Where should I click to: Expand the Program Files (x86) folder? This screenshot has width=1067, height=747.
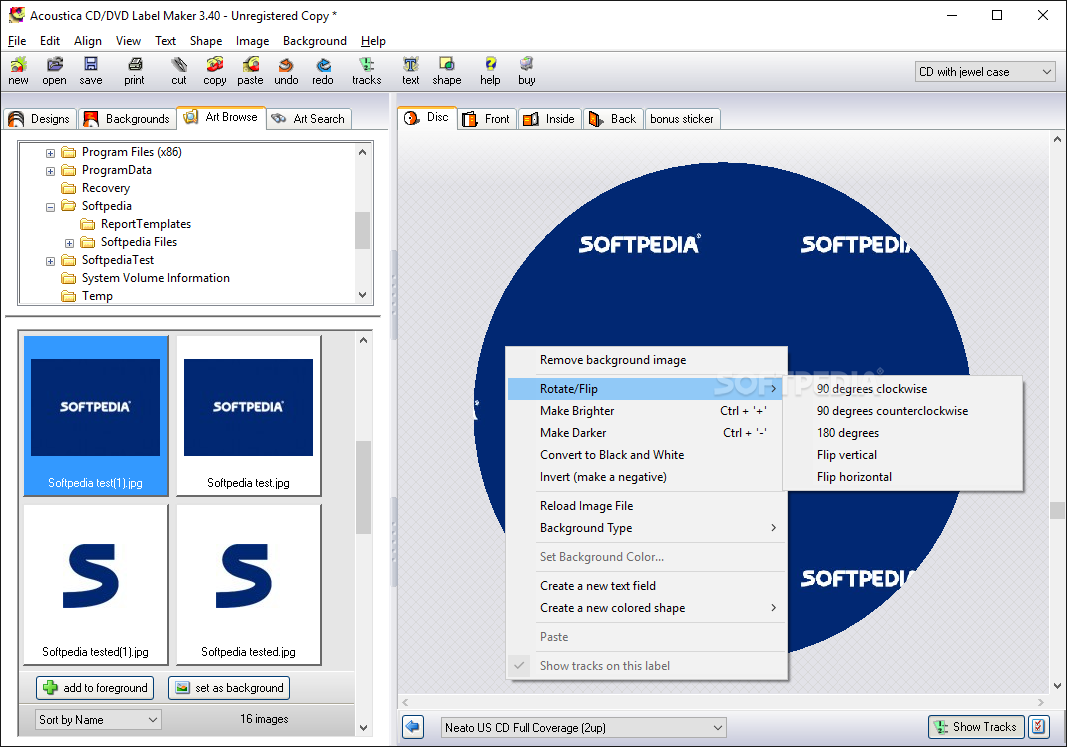[x=50, y=153]
